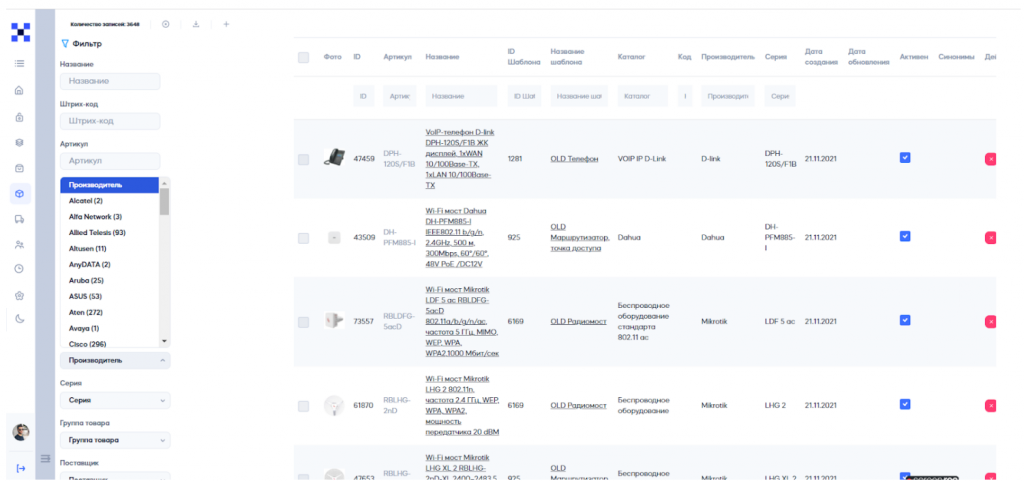Select Aruba (25) in manufacturer list
The width and height of the screenshot is (1024, 481).
pyautogui.click(x=110, y=280)
